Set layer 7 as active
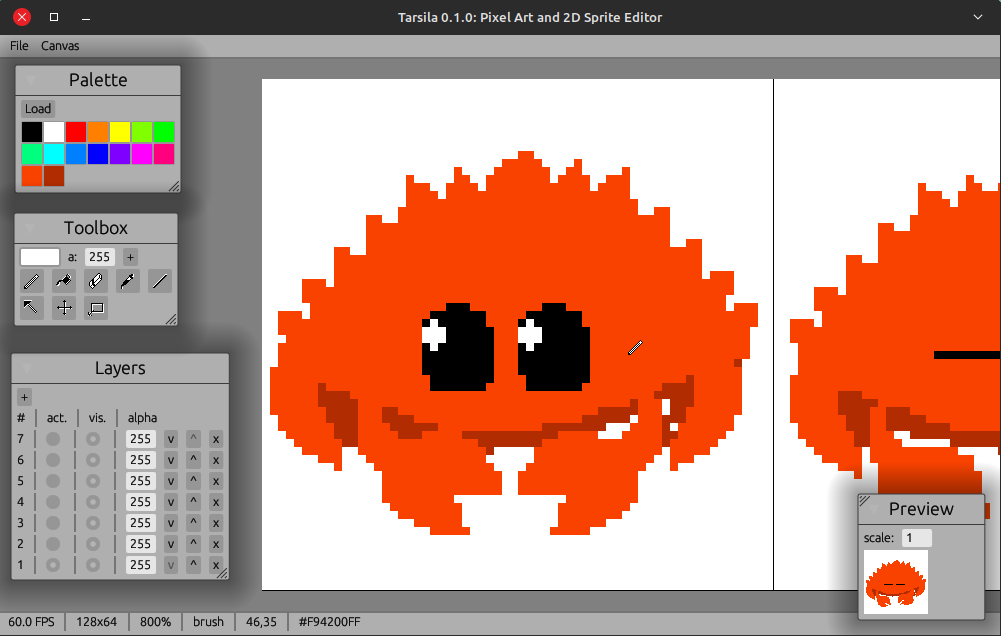 click(x=53, y=439)
